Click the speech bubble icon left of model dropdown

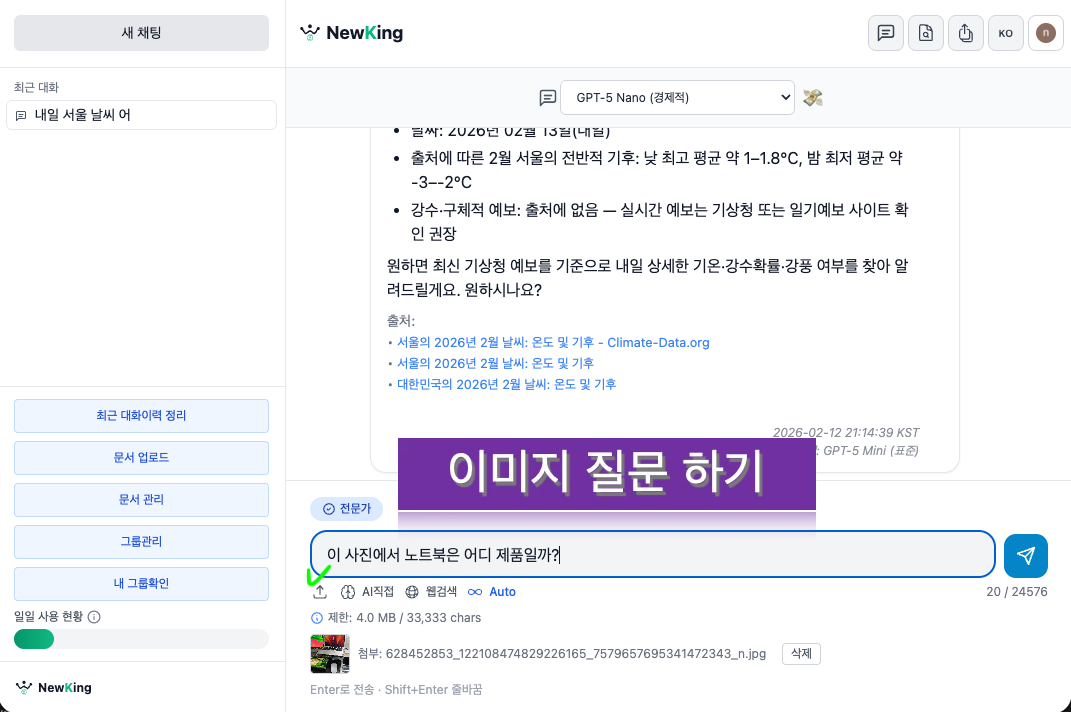pos(548,97)
